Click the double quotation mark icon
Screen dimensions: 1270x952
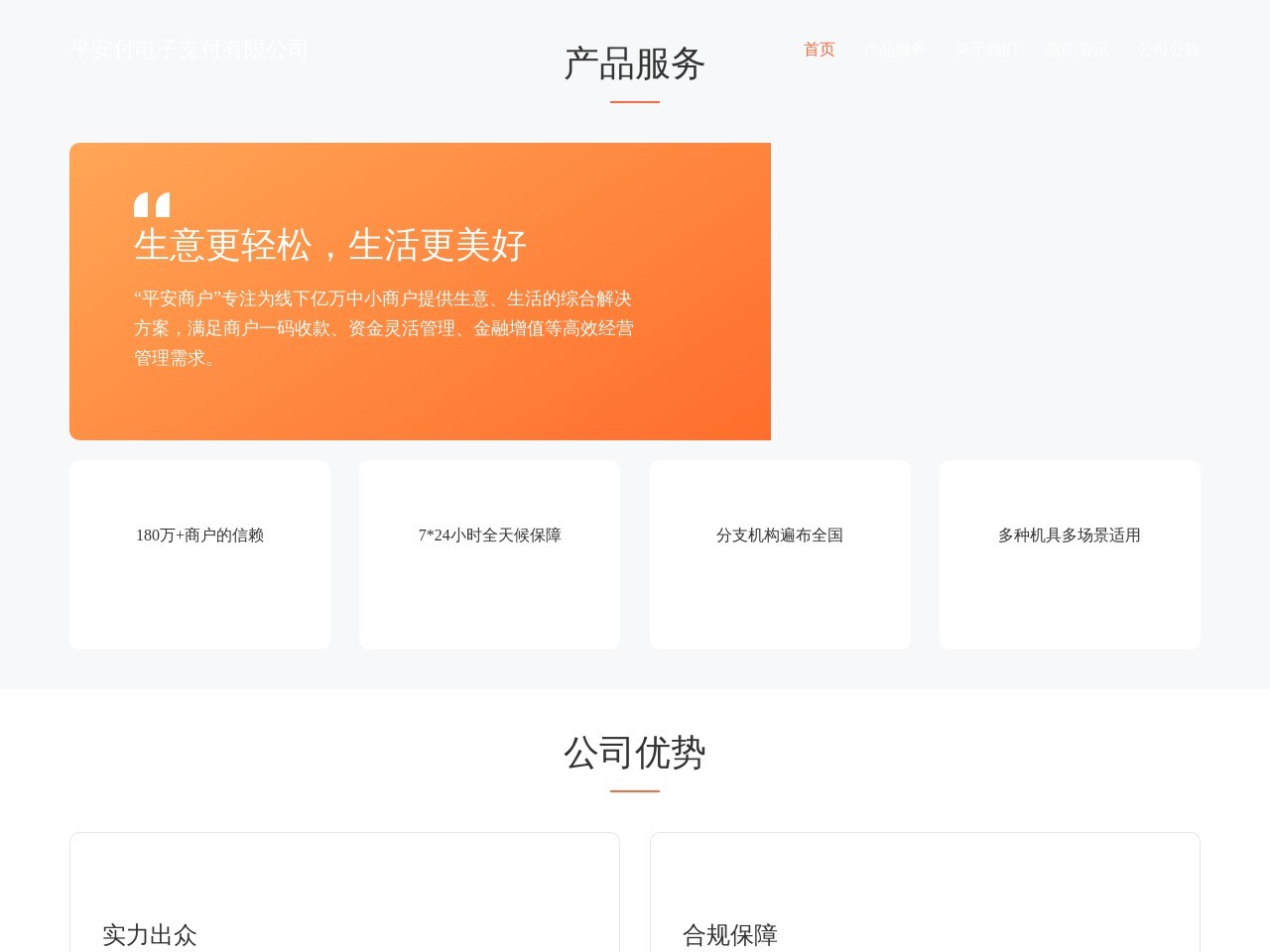click(152, 204)
